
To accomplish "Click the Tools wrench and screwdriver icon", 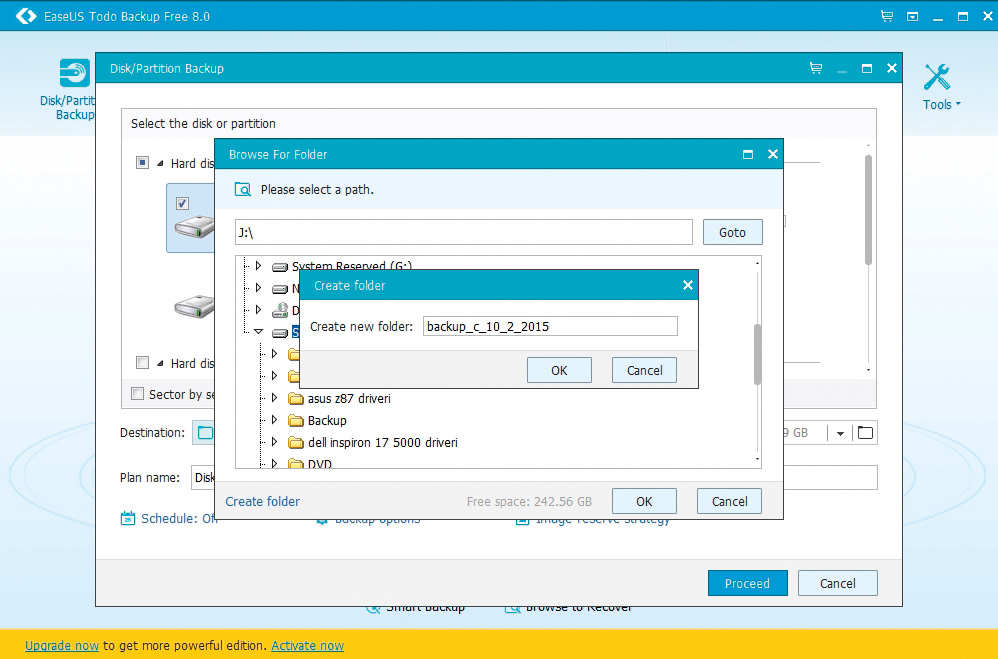I will point(936,77).
